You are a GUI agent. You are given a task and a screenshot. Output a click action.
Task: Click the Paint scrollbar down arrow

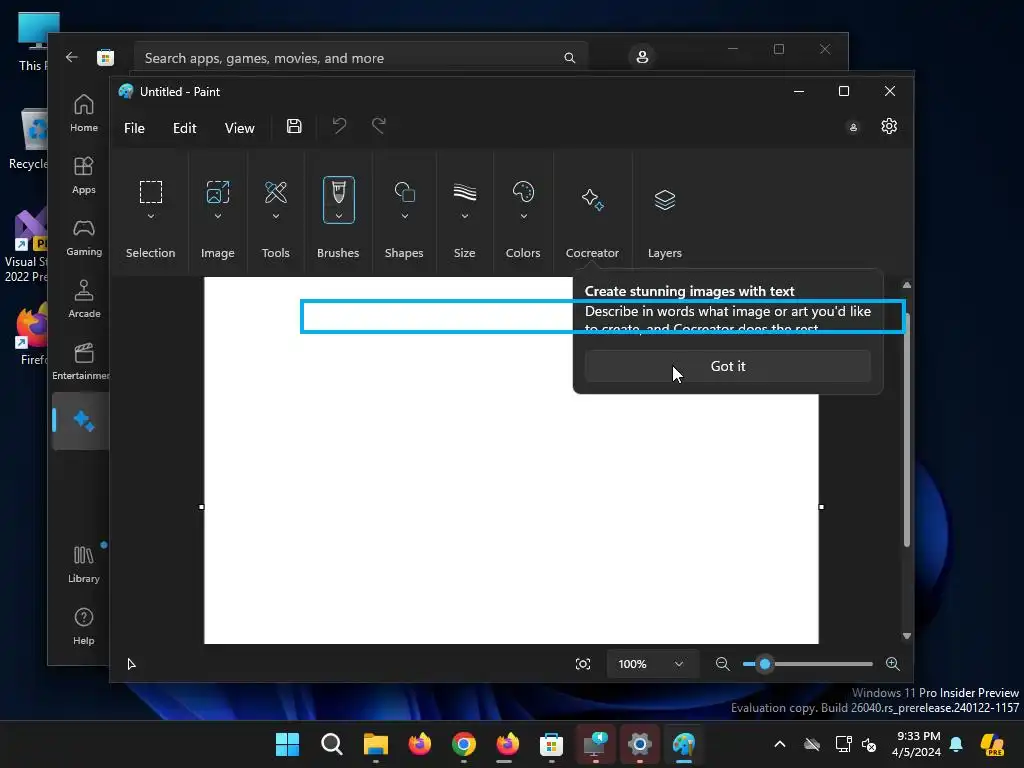click(906, 636)
